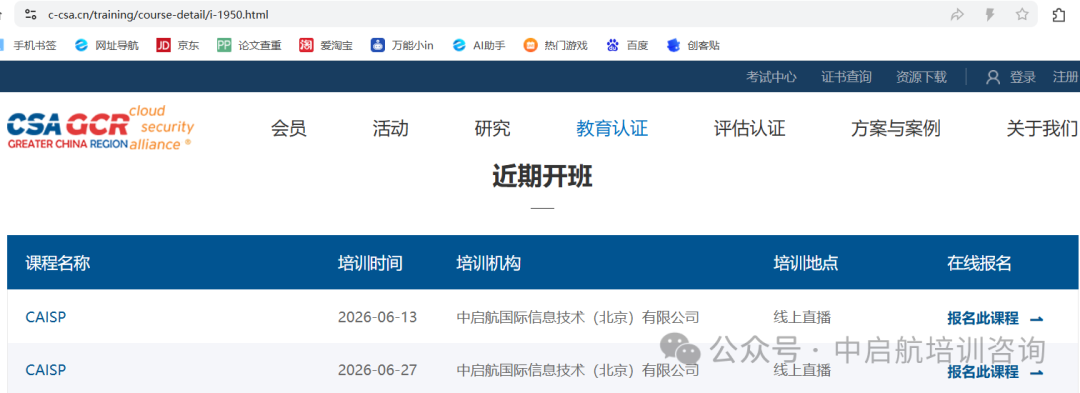Click the 在线报名 column header

coord(979,263)
